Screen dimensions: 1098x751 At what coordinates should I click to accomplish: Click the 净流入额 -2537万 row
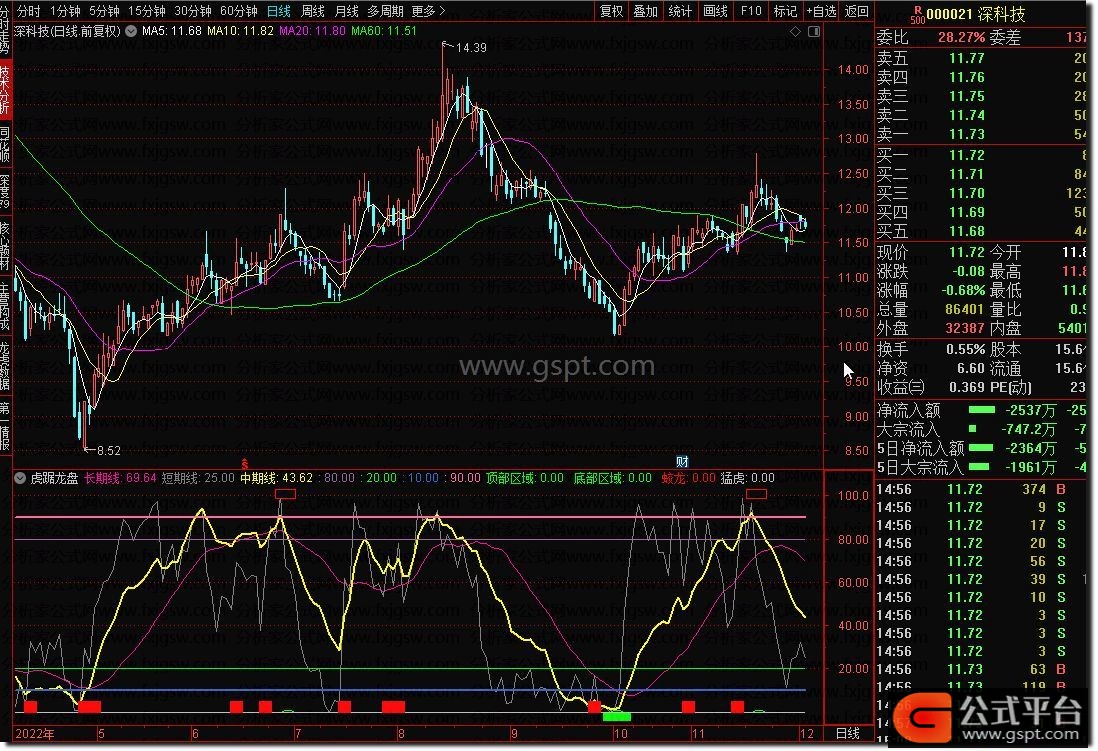pos(981,410)
